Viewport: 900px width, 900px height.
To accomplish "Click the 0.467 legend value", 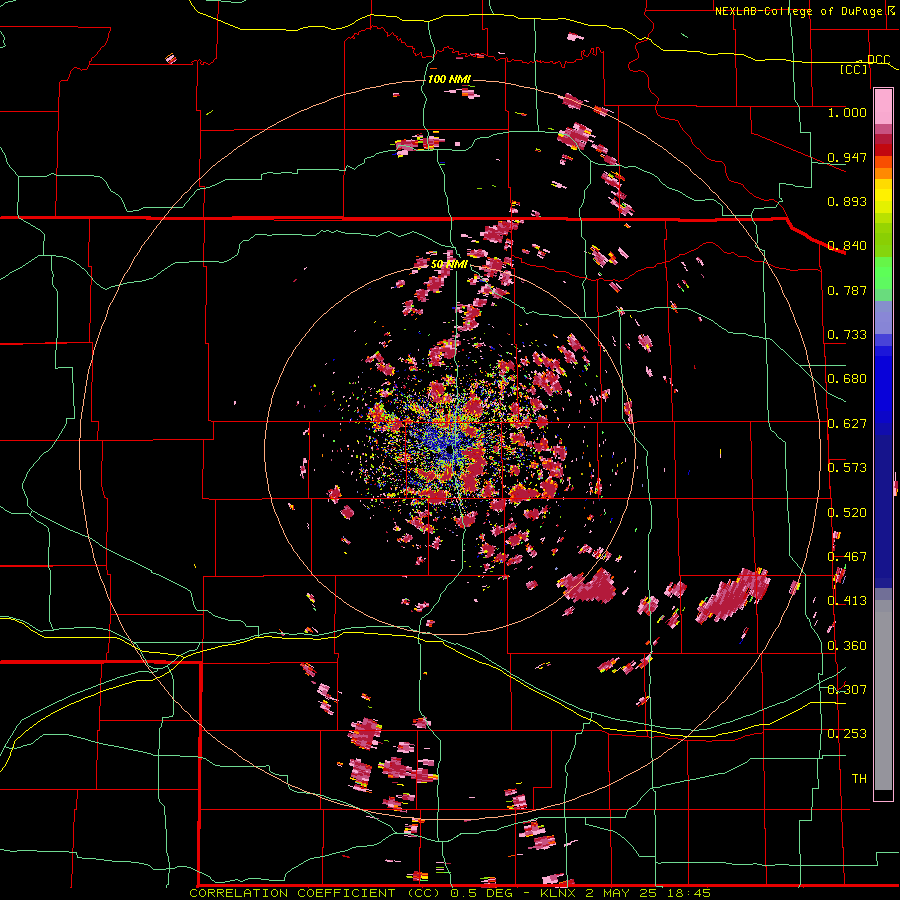I will click(847, 557).
